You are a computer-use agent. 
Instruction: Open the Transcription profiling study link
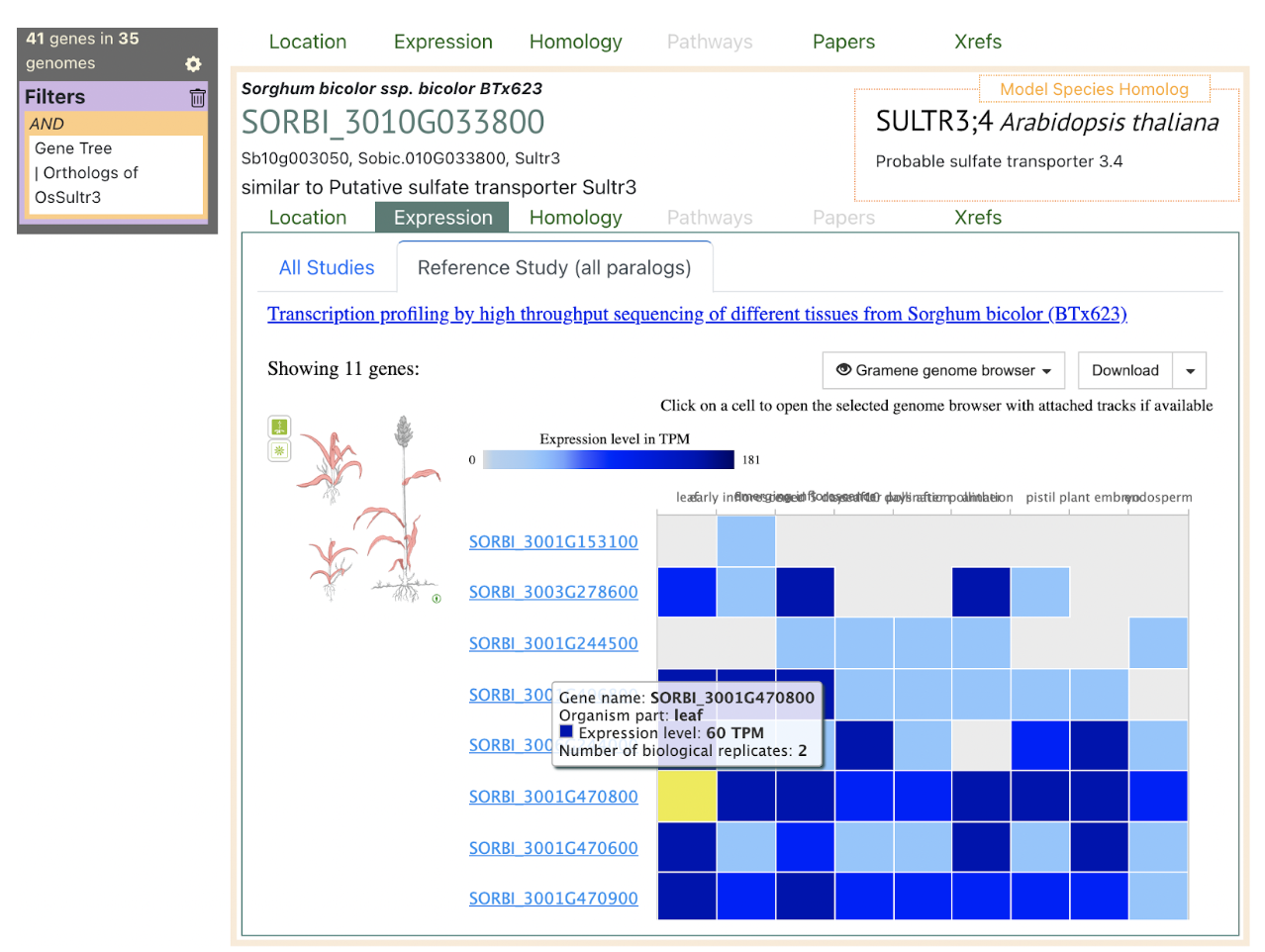[697, 314]
